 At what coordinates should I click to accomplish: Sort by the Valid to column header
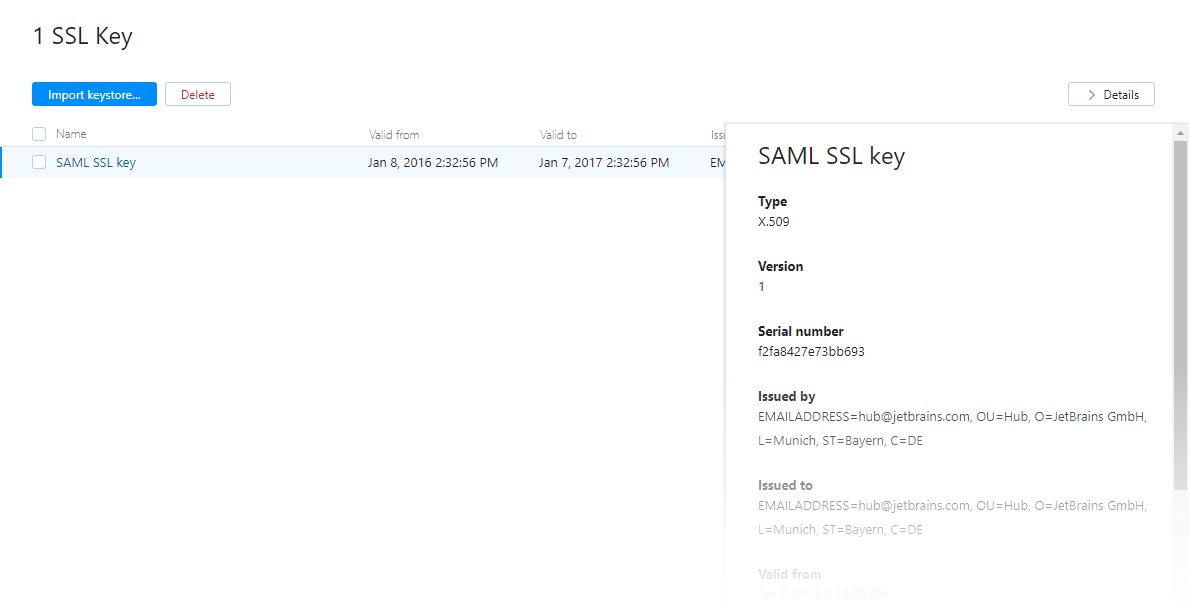(x=558, y=134)
